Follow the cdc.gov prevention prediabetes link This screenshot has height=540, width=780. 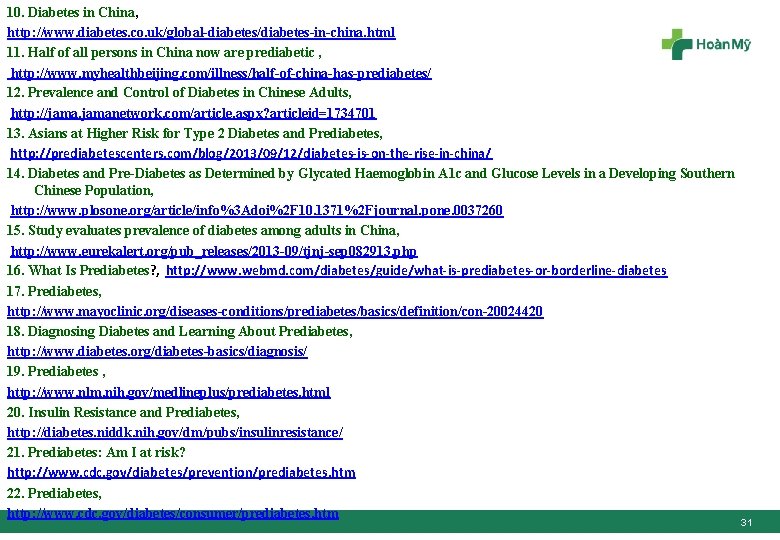click(x=181, y=472)
